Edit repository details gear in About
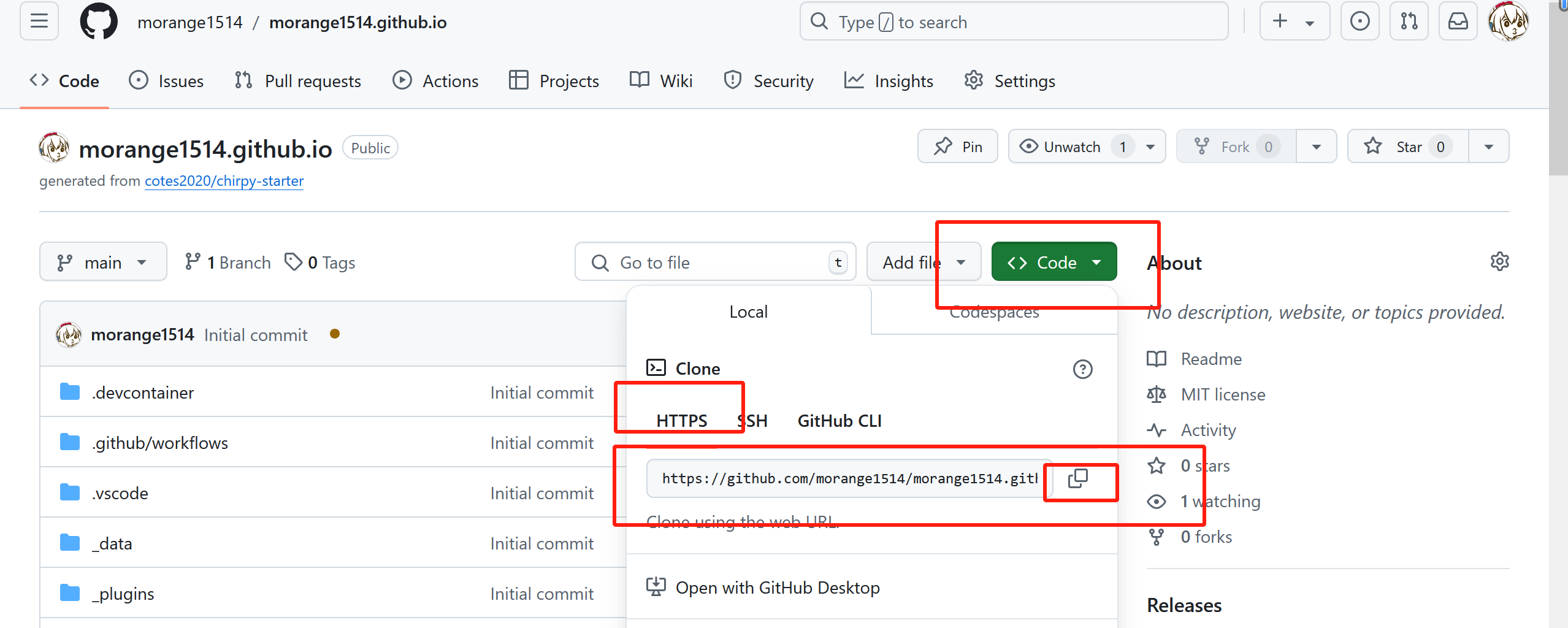The height and width of the screenshot is (628, 1568). (1499, 262)
